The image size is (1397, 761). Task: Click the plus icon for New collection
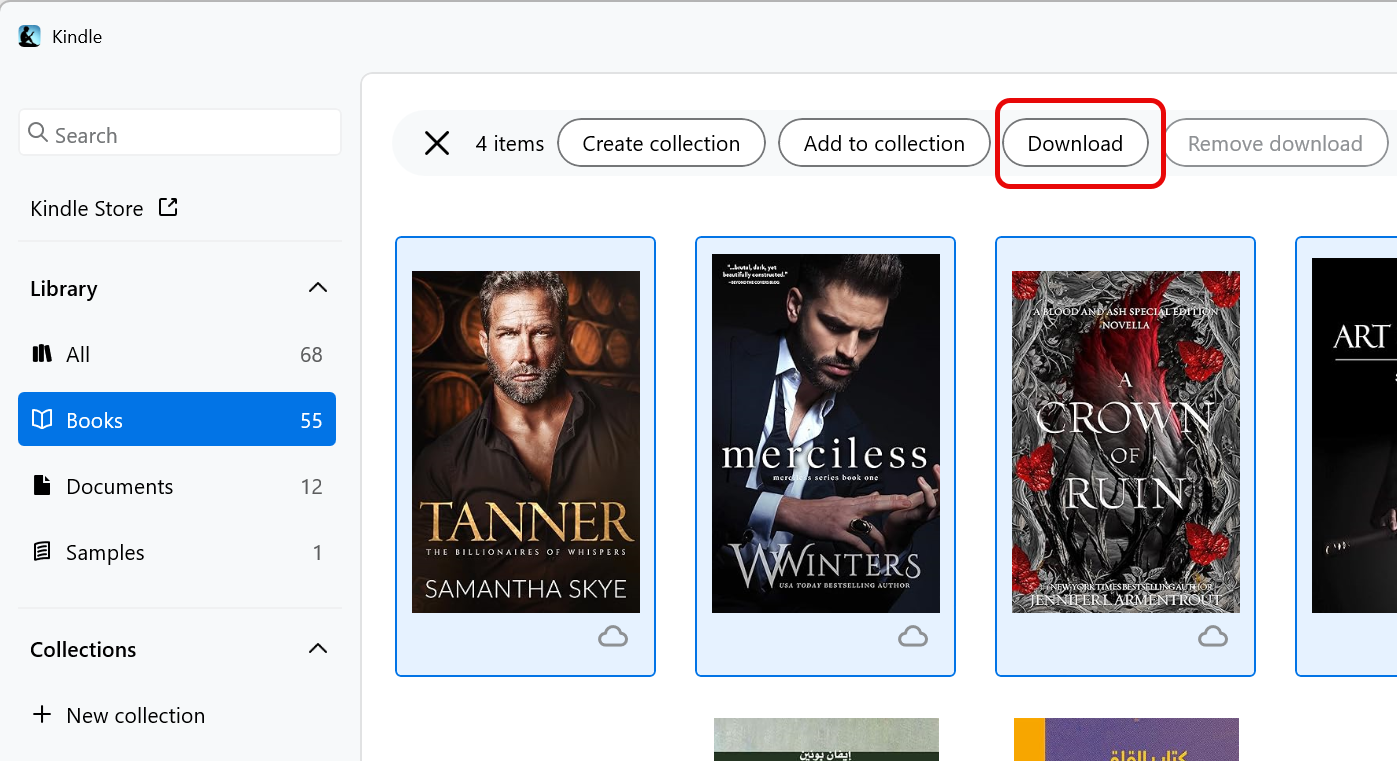(x=42, y=714)
